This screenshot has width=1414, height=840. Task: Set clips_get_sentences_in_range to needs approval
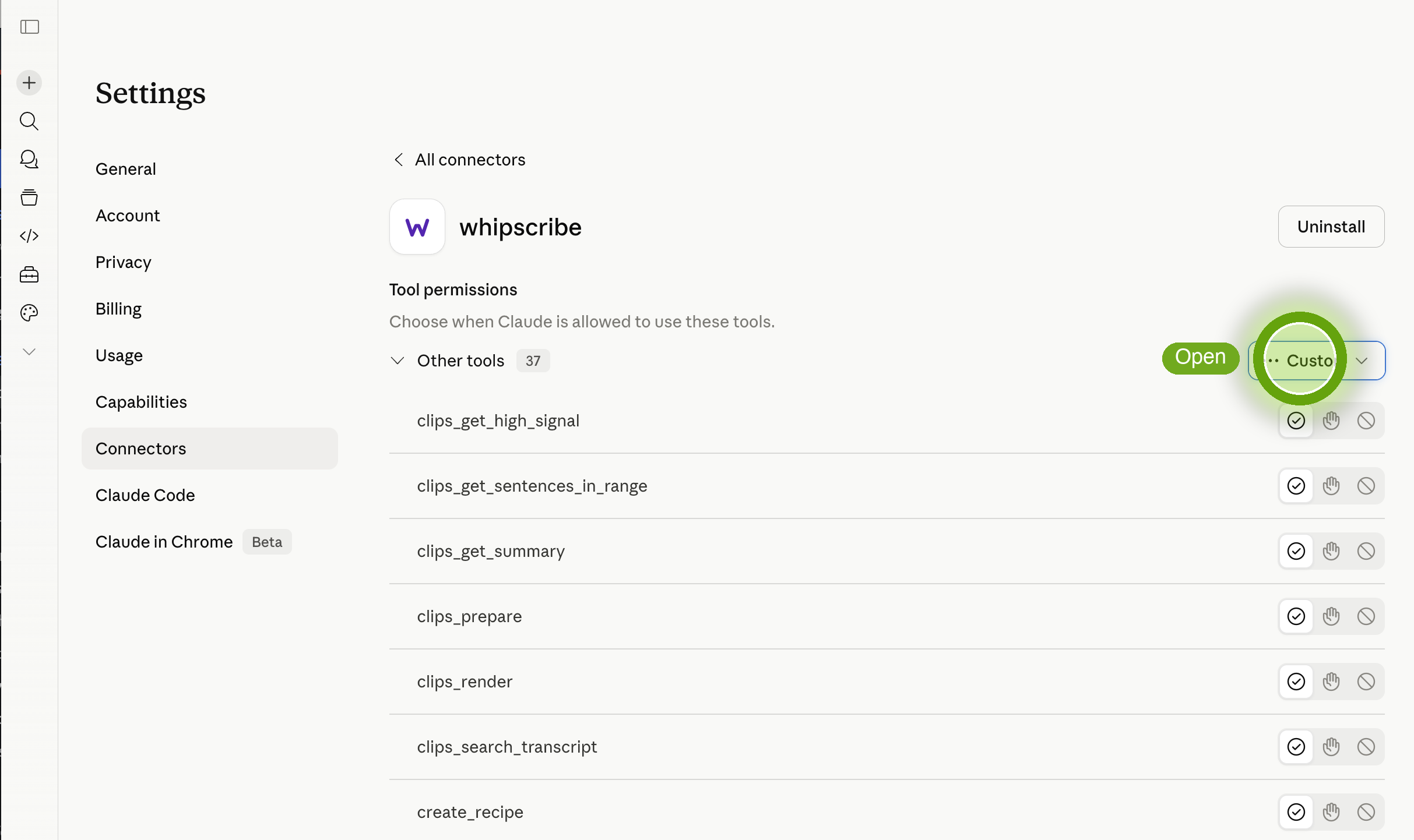click(x=1331, y=486)
